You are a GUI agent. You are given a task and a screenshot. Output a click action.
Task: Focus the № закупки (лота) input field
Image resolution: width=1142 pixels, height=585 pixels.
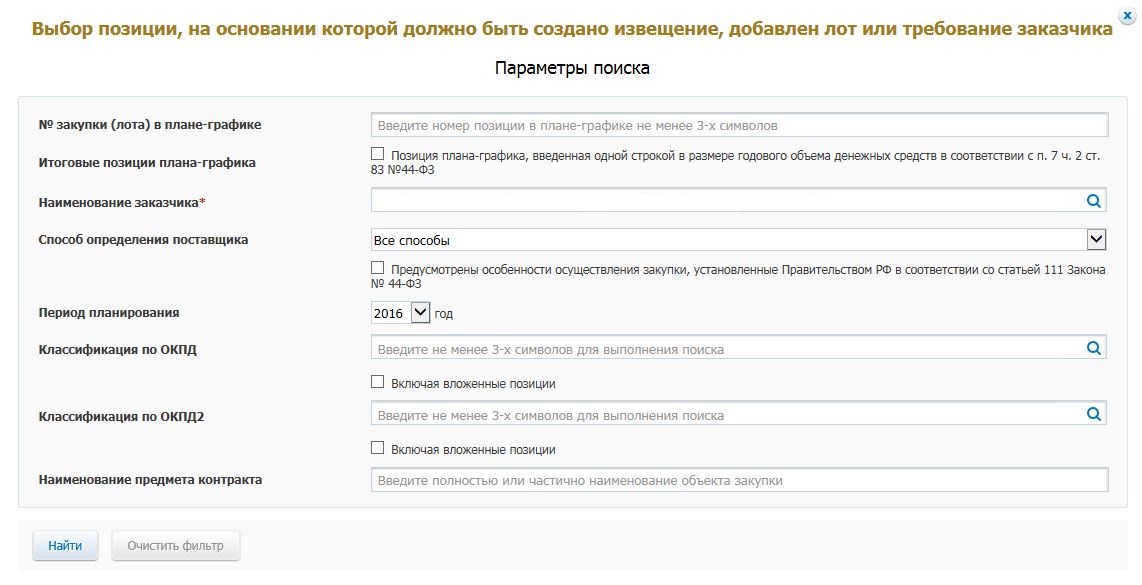(738, 125)
